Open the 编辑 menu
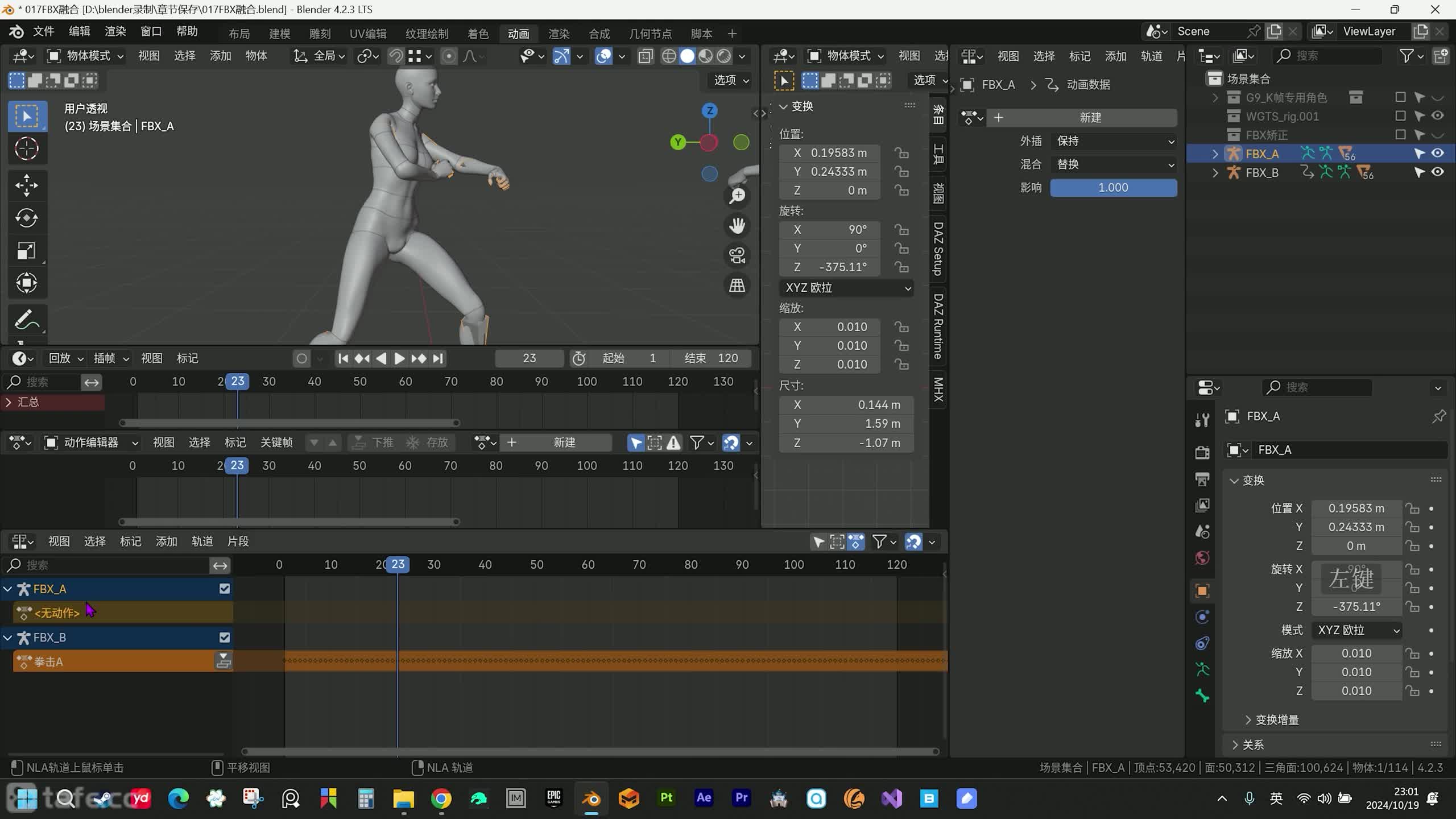The height and width of the screenshot is (819, 1456). point(79,32)
